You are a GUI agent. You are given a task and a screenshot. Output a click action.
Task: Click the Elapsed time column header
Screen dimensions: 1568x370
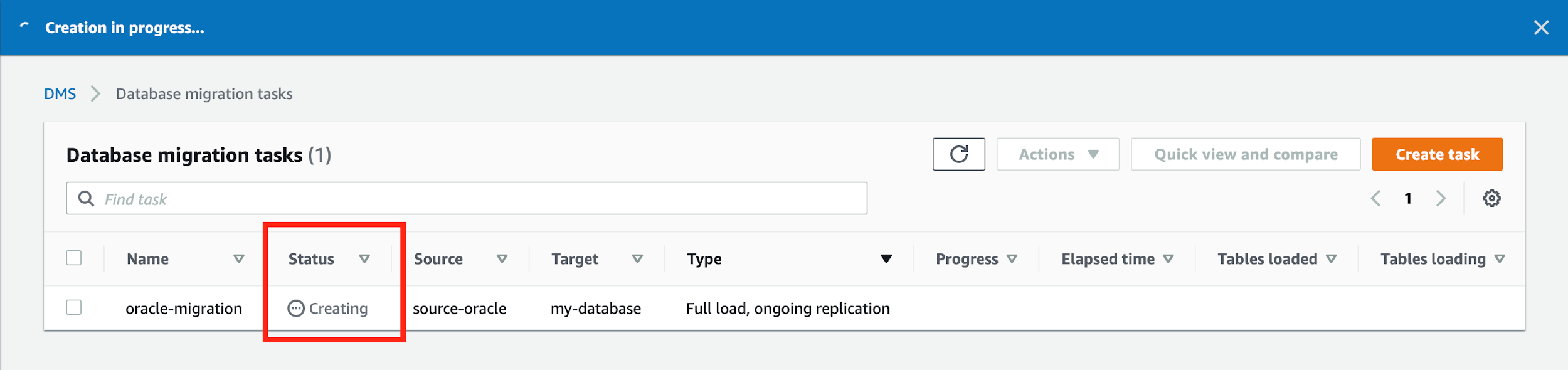[x=1108, y=259]
